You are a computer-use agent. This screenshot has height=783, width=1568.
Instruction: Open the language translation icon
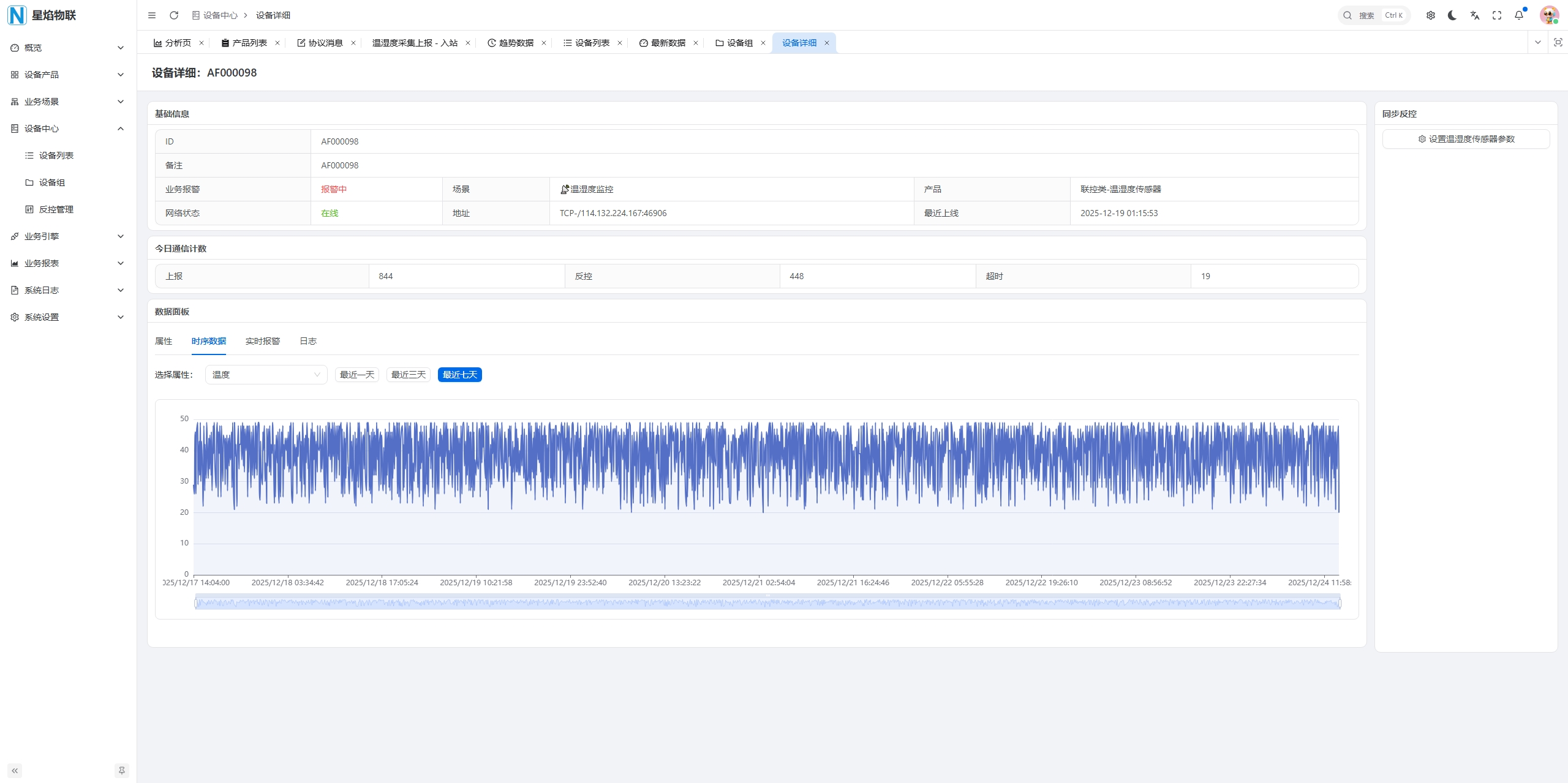pos(1474,15)
